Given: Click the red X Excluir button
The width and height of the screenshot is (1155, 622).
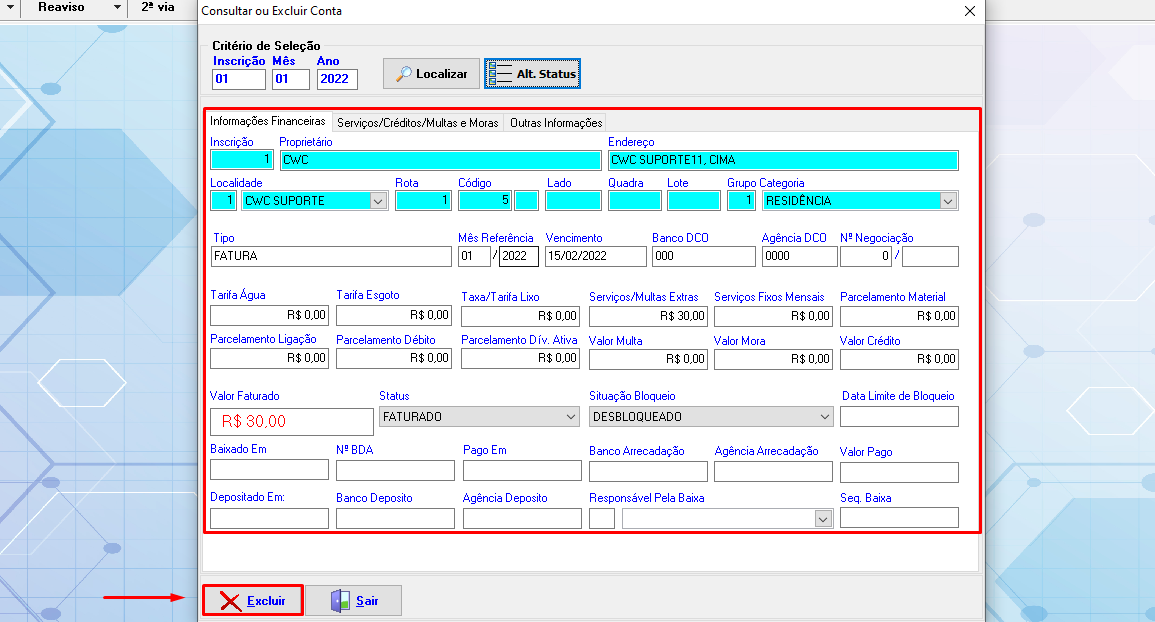Looking at the screenshot, I should click(x=253, y=601).
